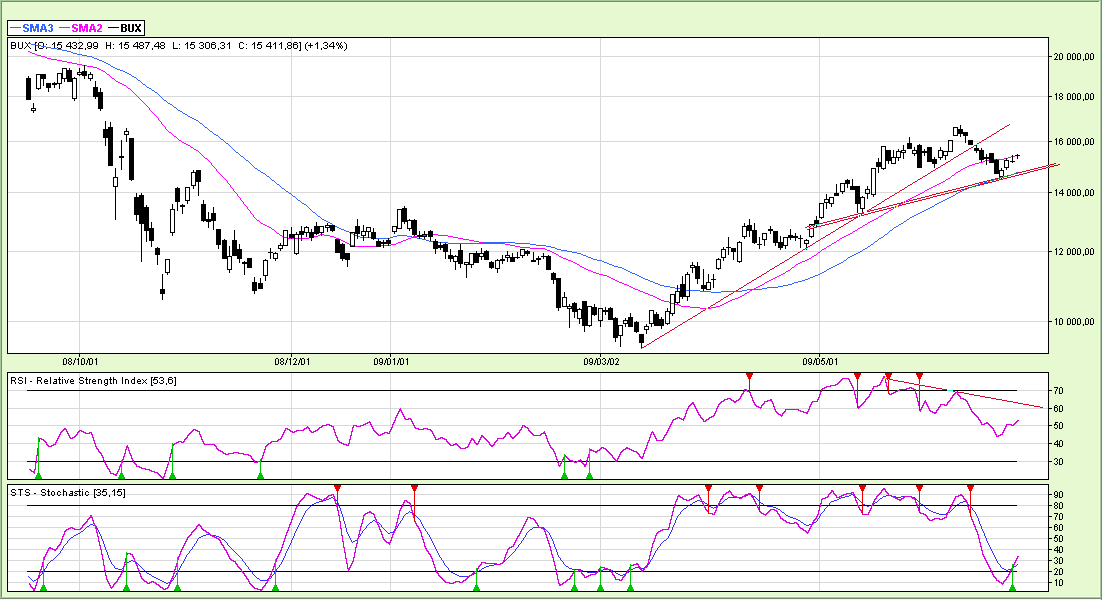Click the leftmost green buy marker in RSI panel

39,475
